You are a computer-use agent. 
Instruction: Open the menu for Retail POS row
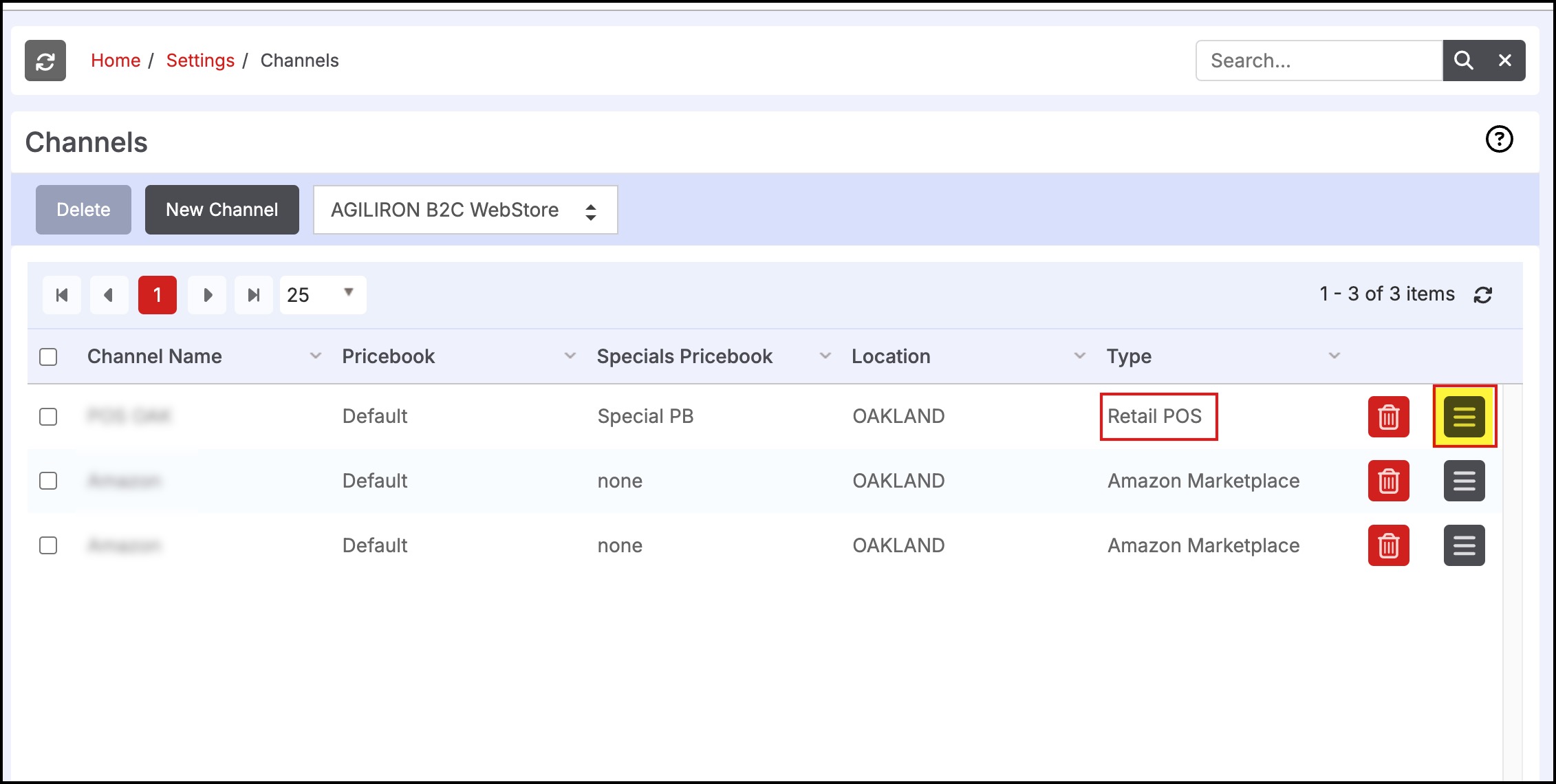pos(1464,417)
